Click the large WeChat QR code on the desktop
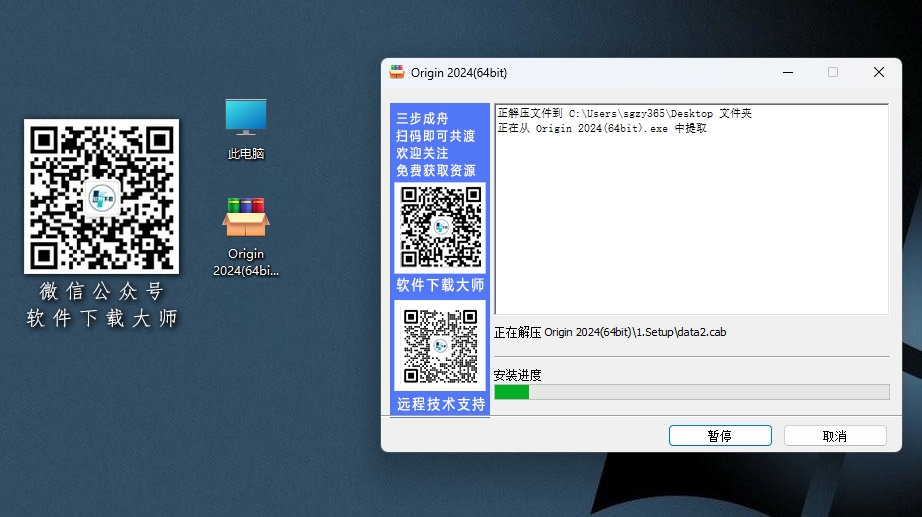 (x=101, y=196)
